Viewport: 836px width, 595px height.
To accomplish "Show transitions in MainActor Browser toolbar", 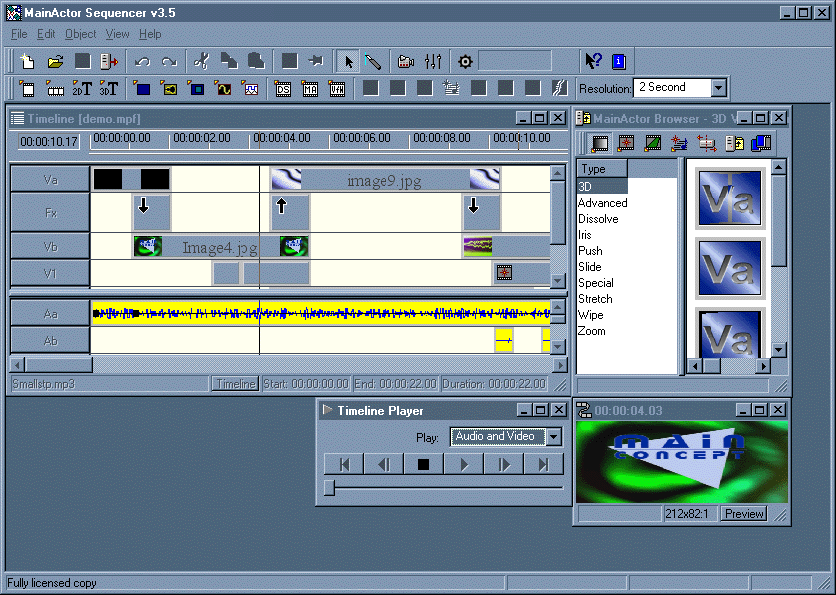I will tap(600, 143).
